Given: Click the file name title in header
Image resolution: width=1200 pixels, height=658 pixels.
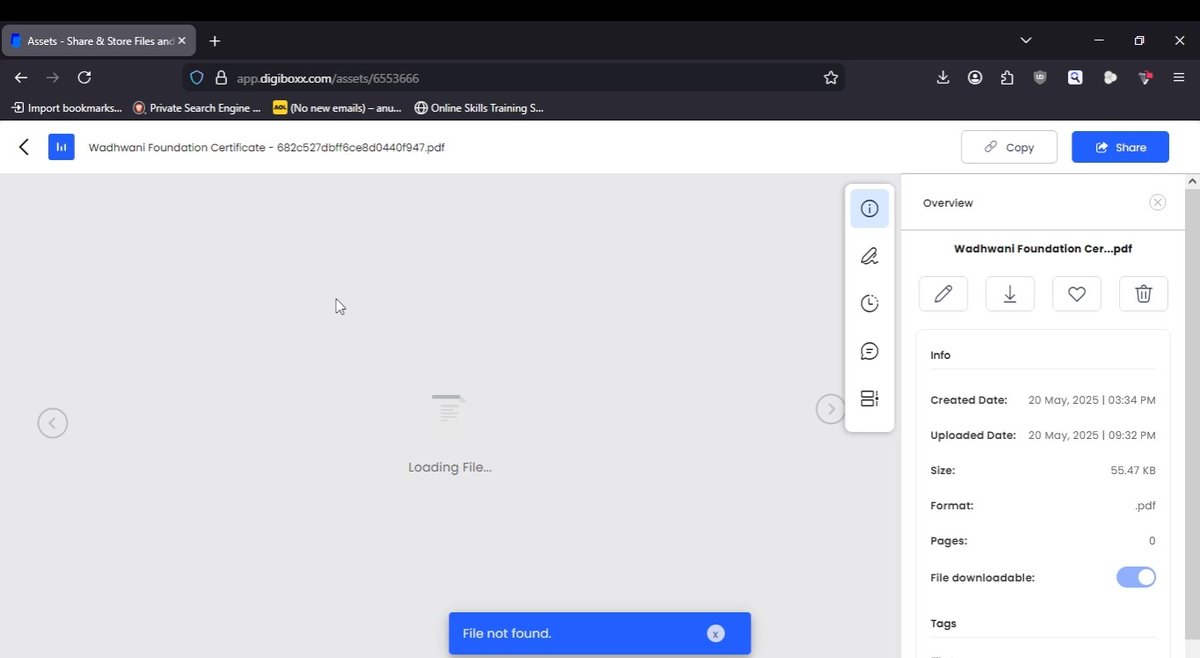Looking at the screenshot, I should [266, 147].
